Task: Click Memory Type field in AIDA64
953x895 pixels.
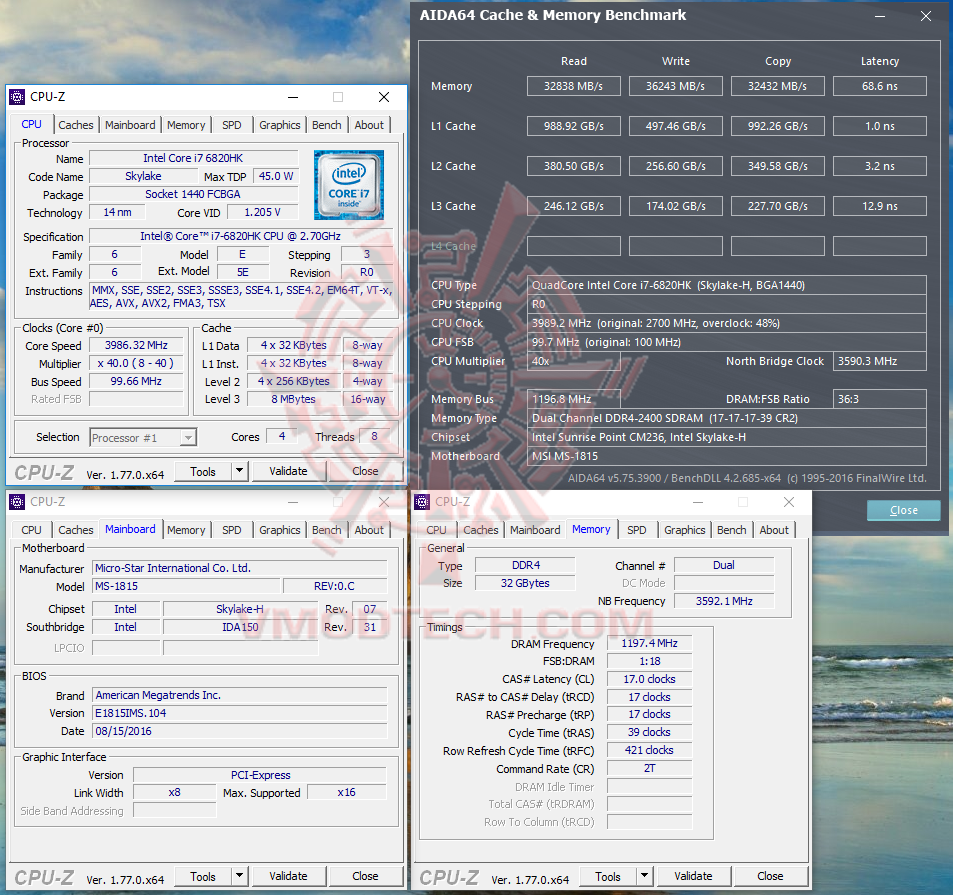Action: [x=727, y=418]
